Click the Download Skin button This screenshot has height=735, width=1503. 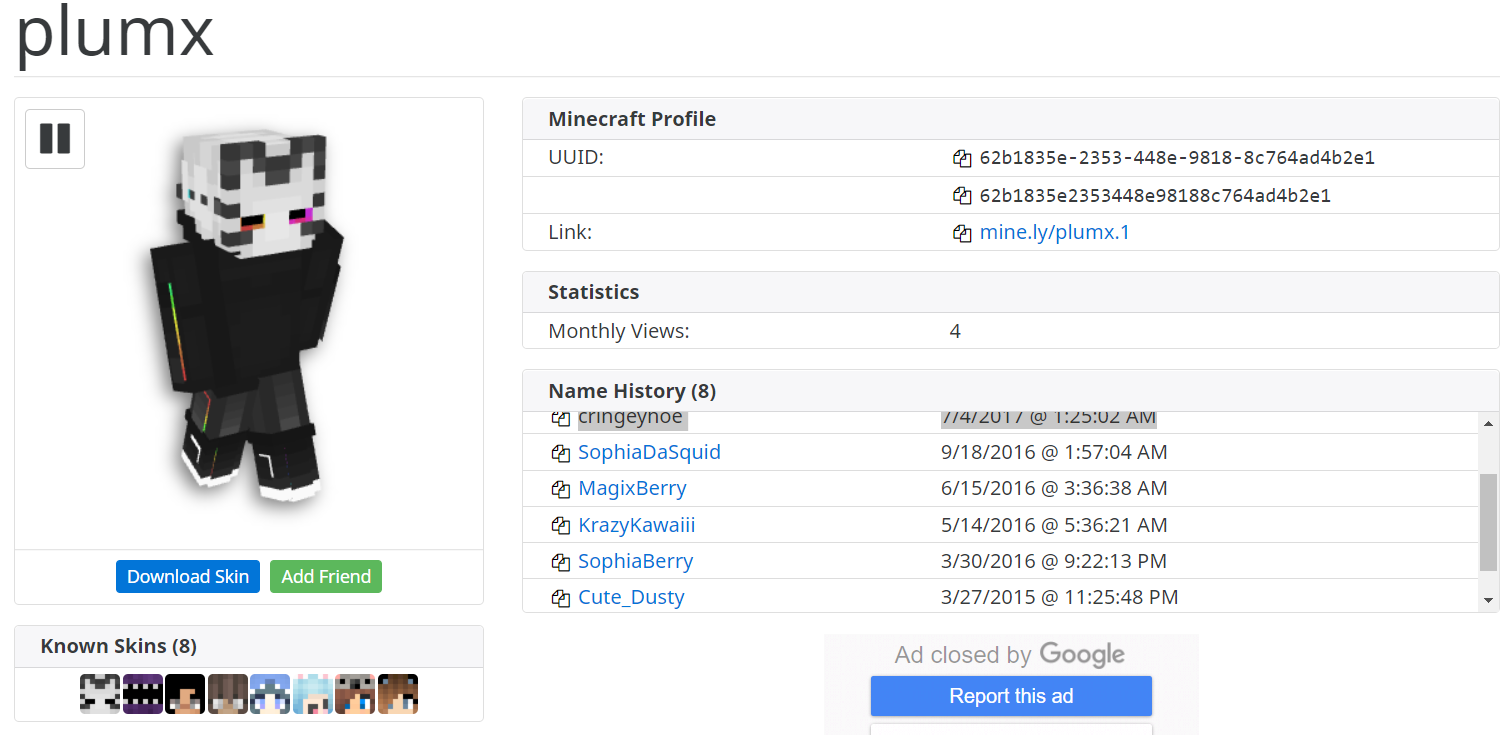tap(188, 576)
